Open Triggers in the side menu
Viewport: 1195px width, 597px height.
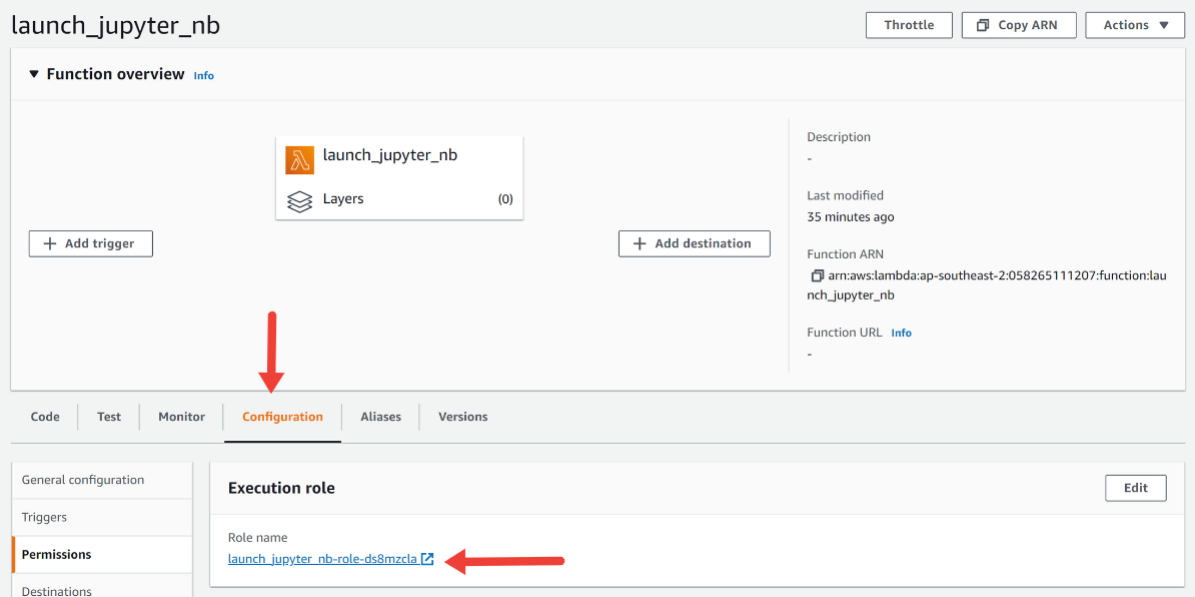tap(44, 517)
